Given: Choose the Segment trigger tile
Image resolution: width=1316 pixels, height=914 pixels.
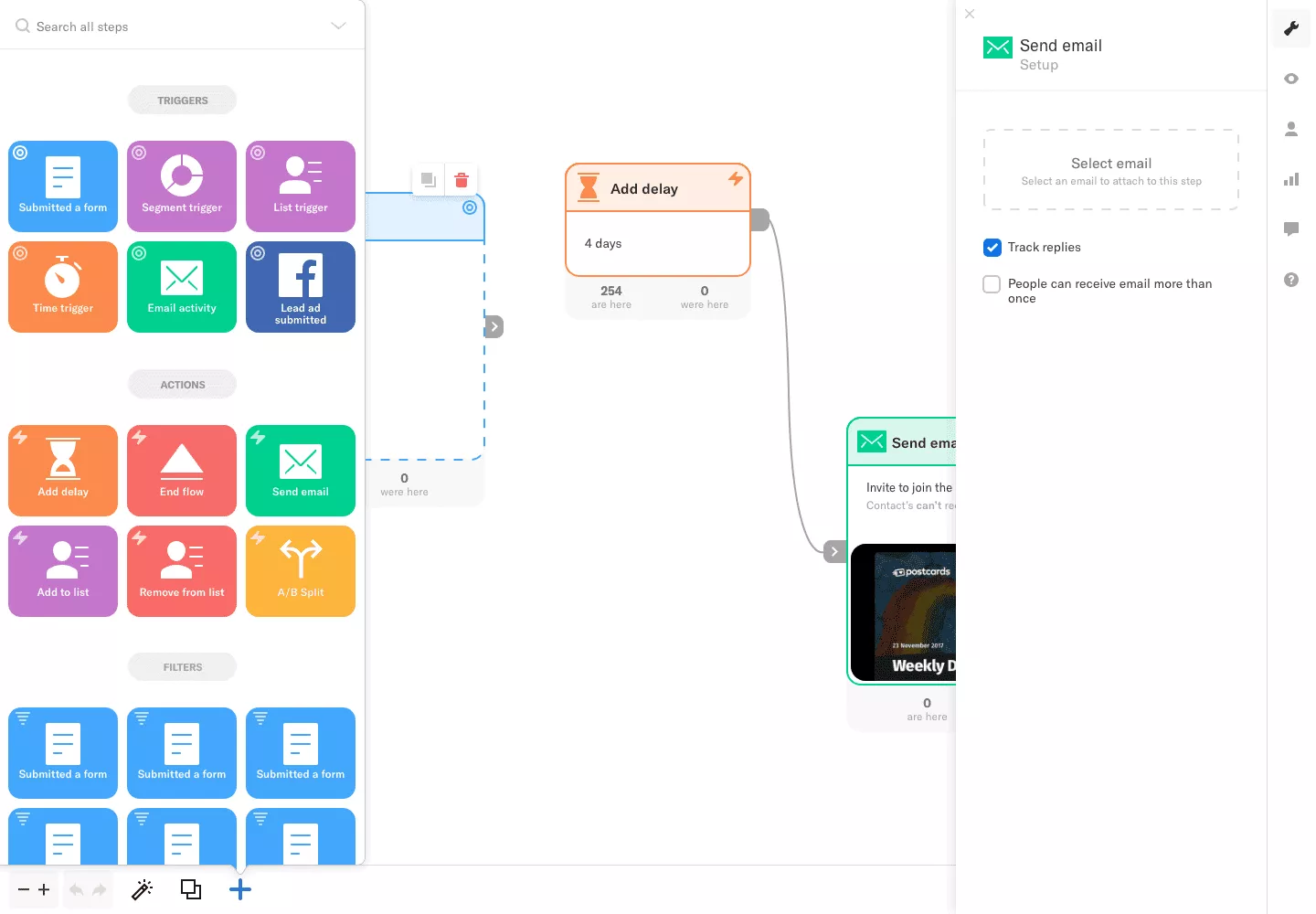Looking at the screenshot, I should click(182, 186).
